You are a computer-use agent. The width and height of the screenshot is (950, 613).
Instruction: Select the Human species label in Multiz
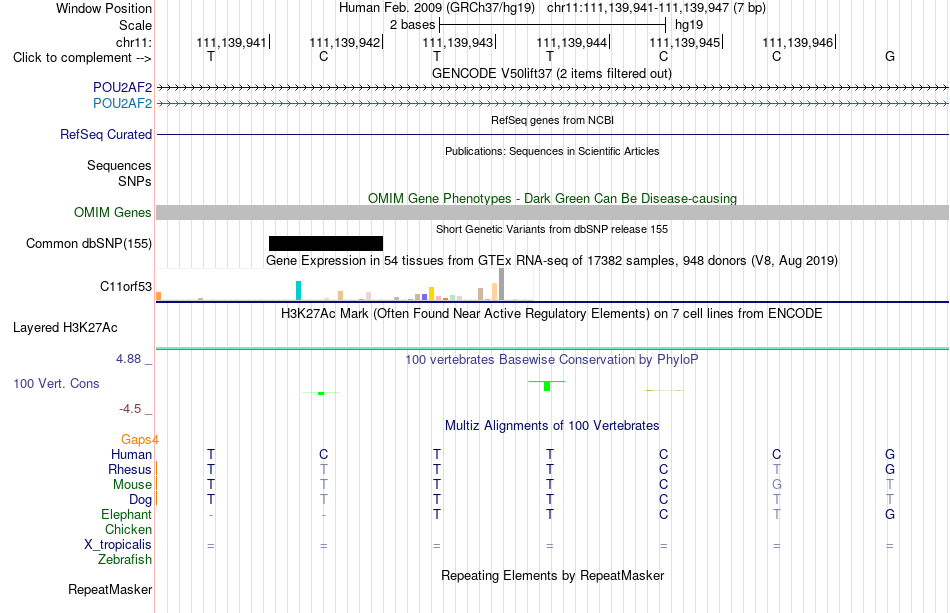131,454
